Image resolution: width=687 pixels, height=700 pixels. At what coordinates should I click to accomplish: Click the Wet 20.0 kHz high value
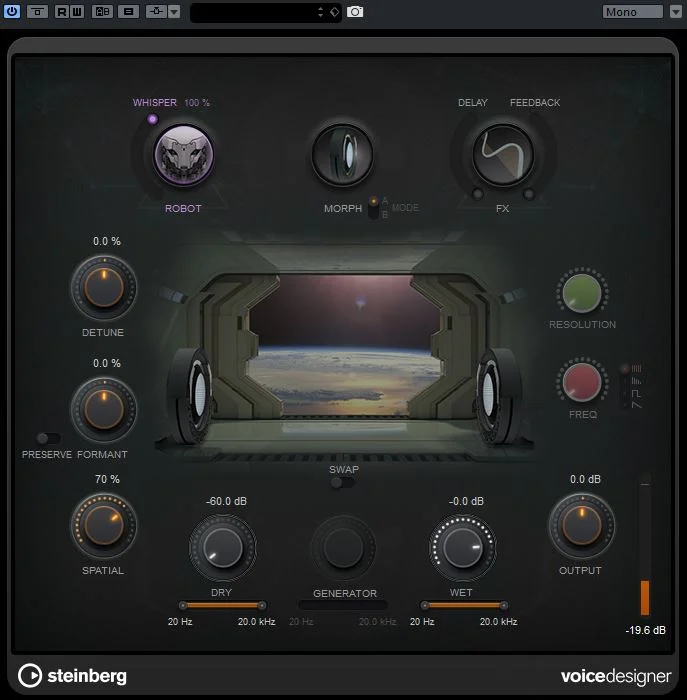click(498, 621)
